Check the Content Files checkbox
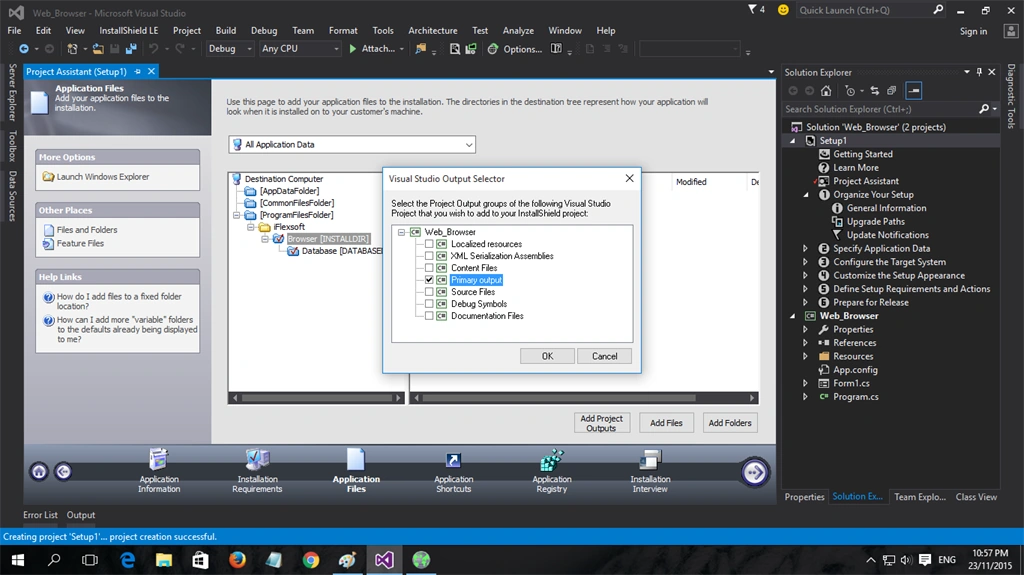The image size is (1024, 575). pyautogui.click(x=429, y=268)
